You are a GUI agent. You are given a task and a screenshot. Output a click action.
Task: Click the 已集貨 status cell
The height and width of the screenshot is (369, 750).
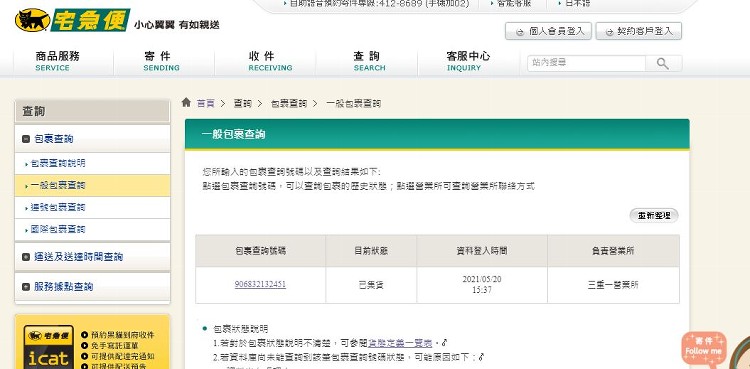[371, 285]
